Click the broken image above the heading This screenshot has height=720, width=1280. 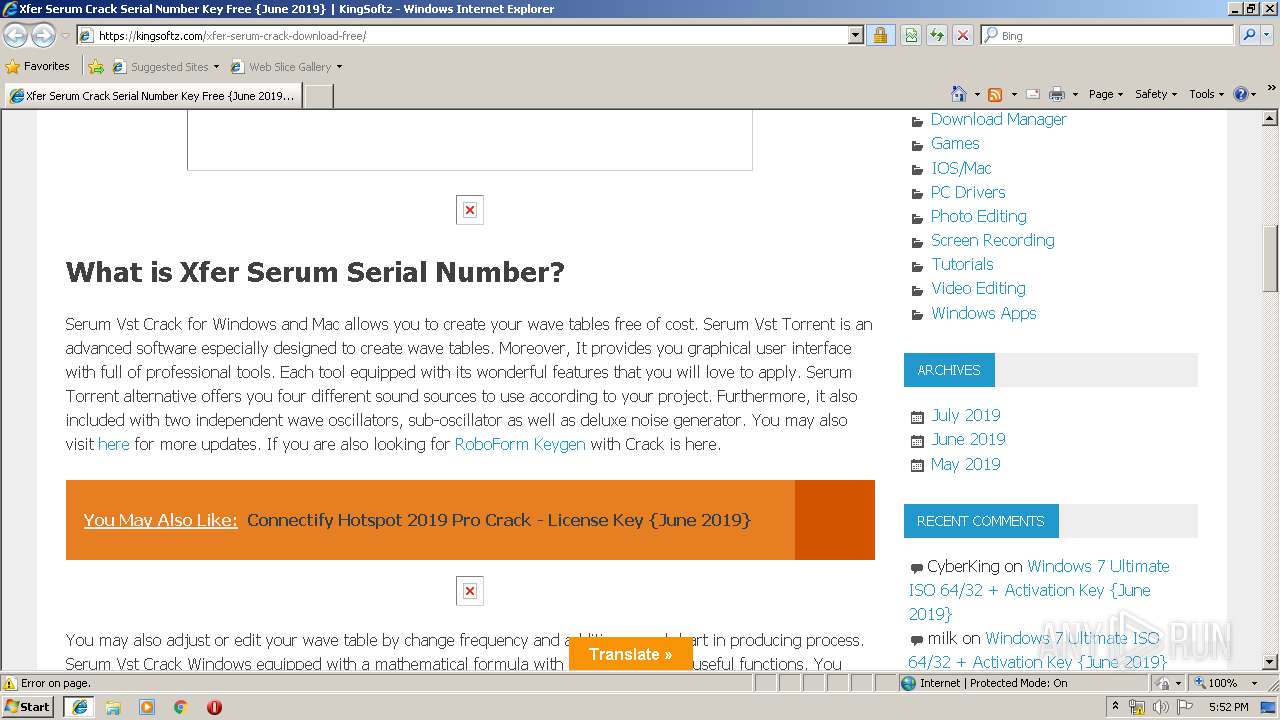[x=470, y=210]
